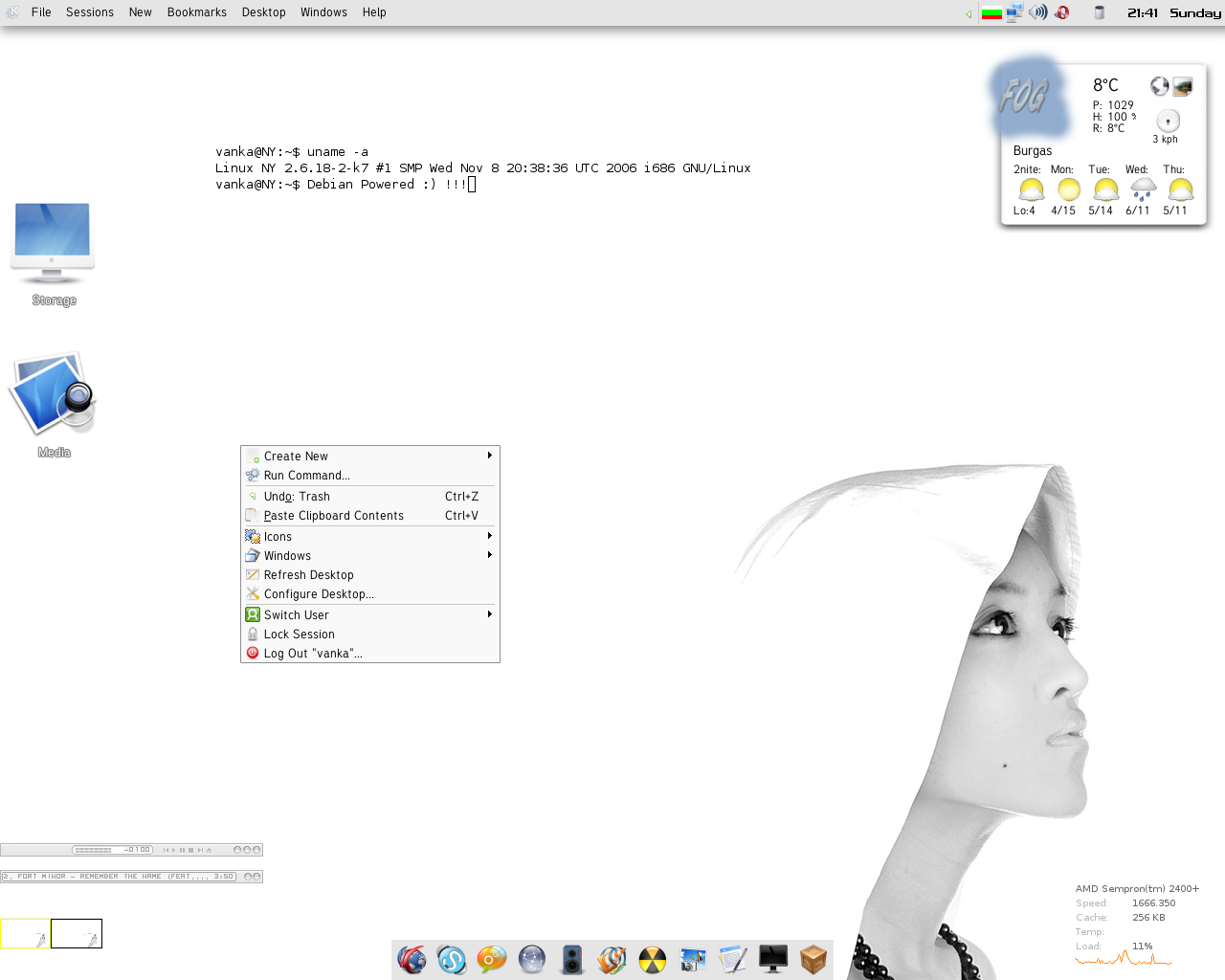
Task: Switch to yellow-bordered first desktop pager thumbnail
Action: point(25,933)
